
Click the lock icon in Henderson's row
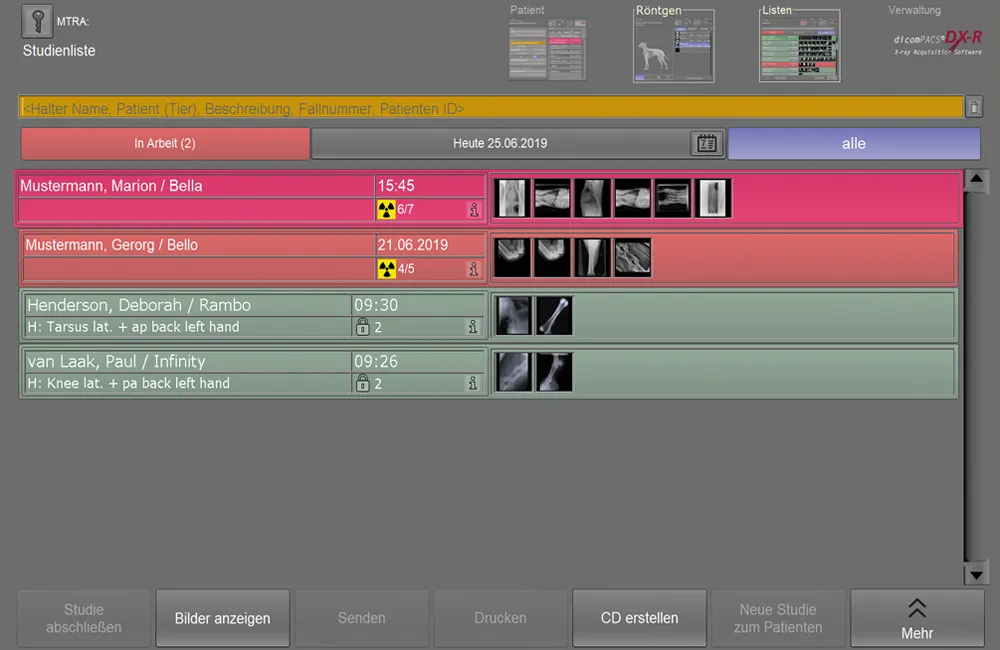click(x=363, y=327)
